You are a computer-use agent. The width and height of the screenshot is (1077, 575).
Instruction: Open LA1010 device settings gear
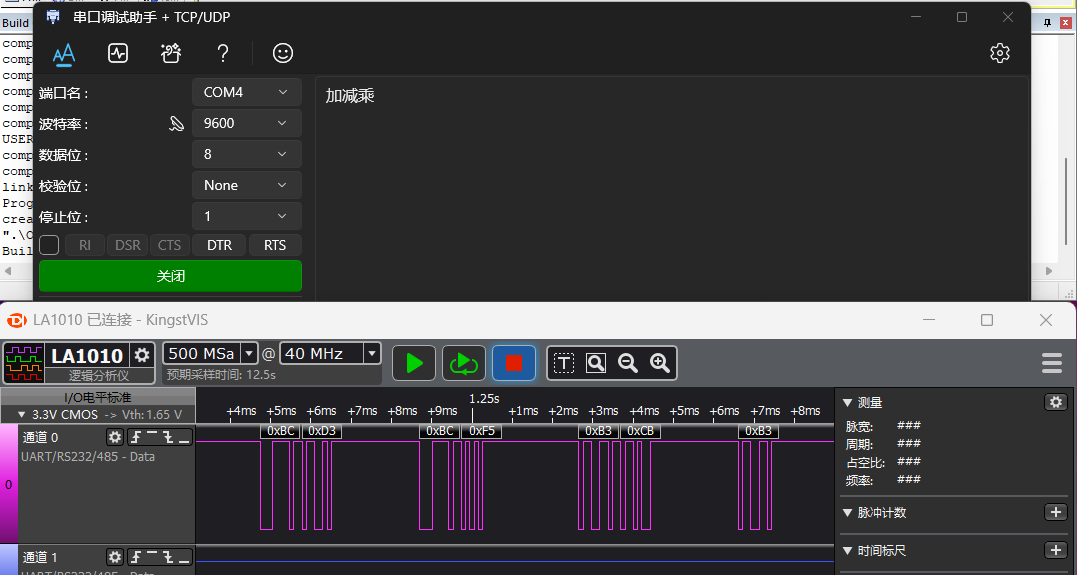[x=142, y=355]
